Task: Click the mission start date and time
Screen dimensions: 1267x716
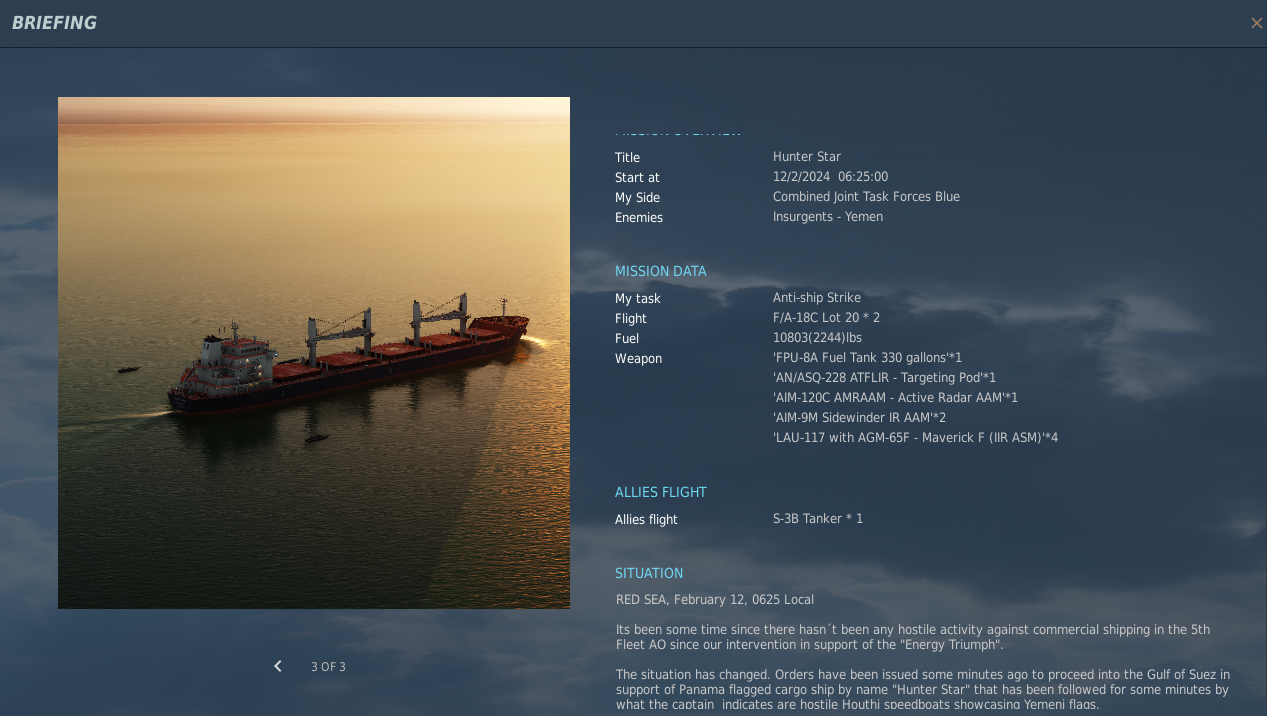Action: 830,177
